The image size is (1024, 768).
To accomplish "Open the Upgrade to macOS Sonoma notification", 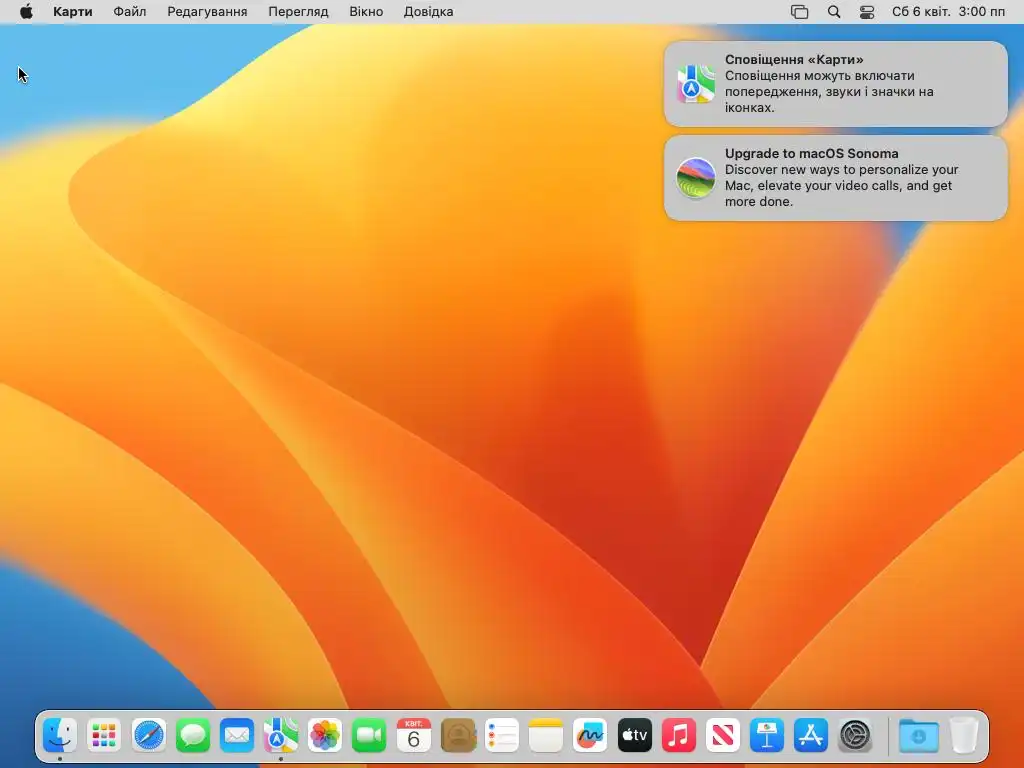I will point(836,178).
